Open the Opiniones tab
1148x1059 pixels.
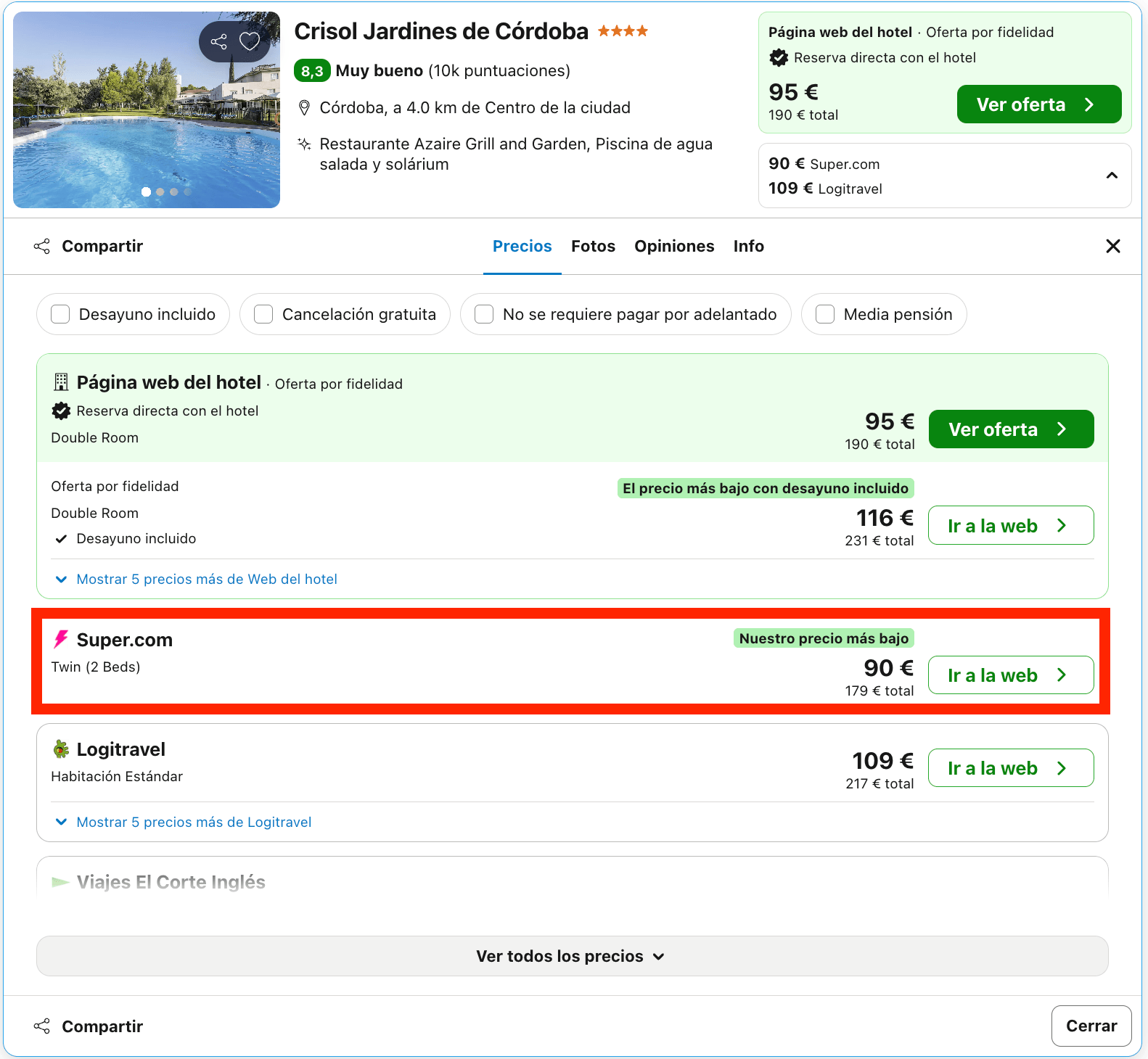(x=674, y=246)
